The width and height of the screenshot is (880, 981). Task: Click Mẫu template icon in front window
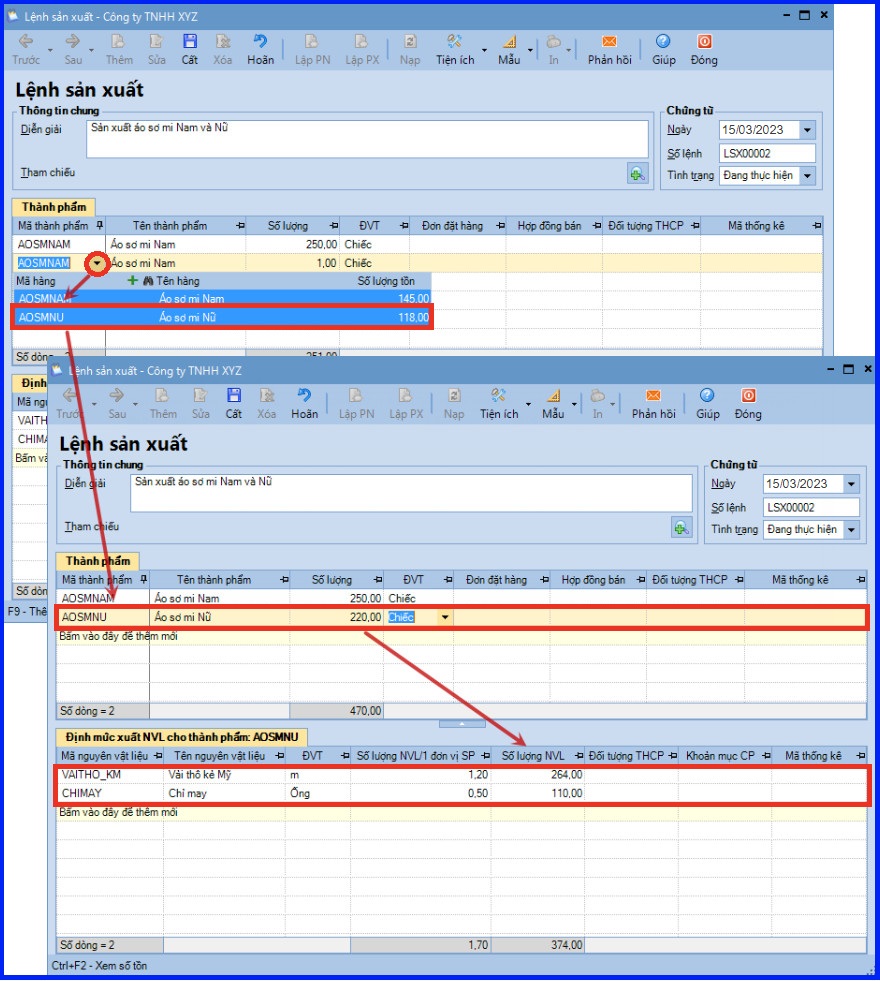pos(554,395)
